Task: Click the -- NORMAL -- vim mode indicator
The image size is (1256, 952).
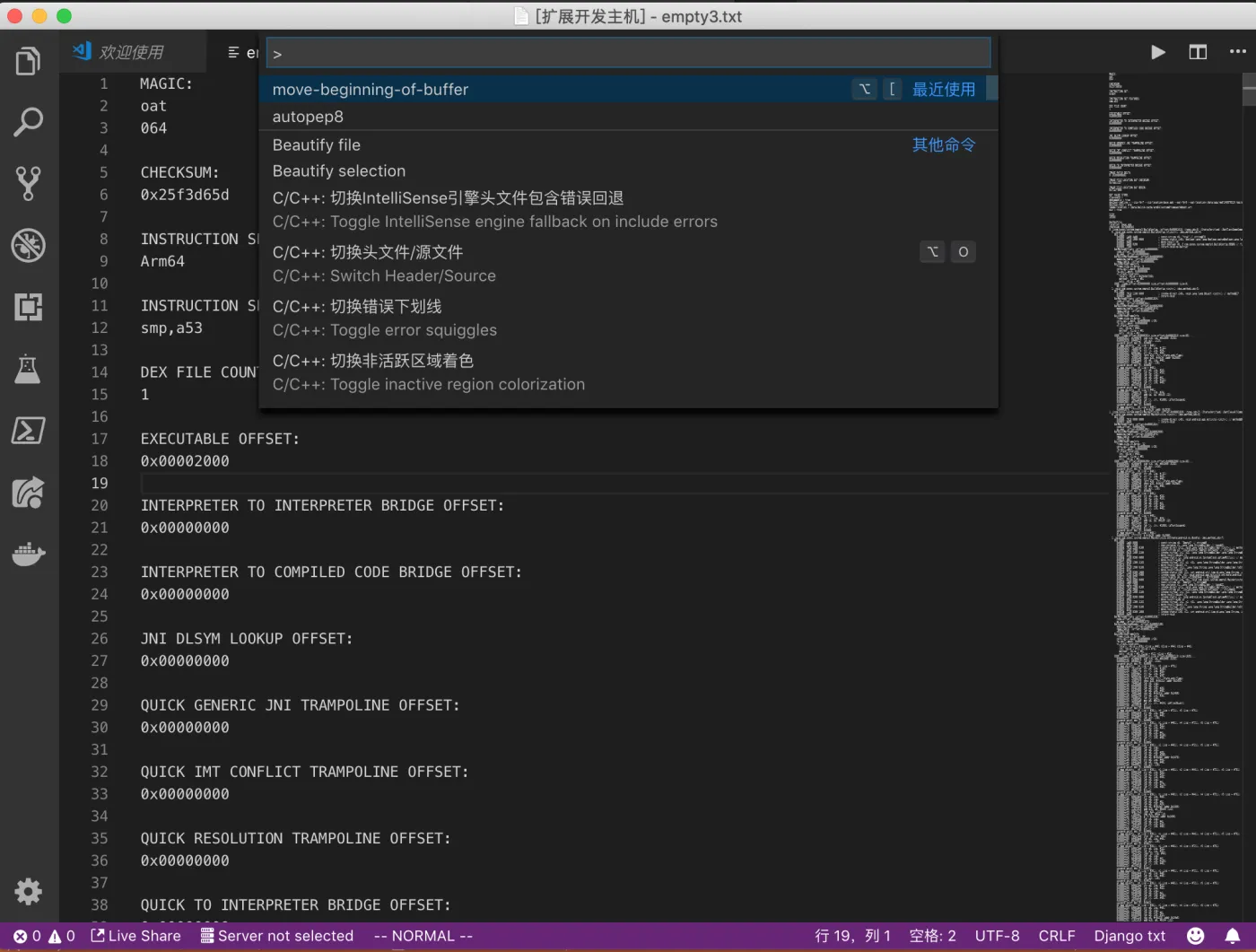Action: 423,936
